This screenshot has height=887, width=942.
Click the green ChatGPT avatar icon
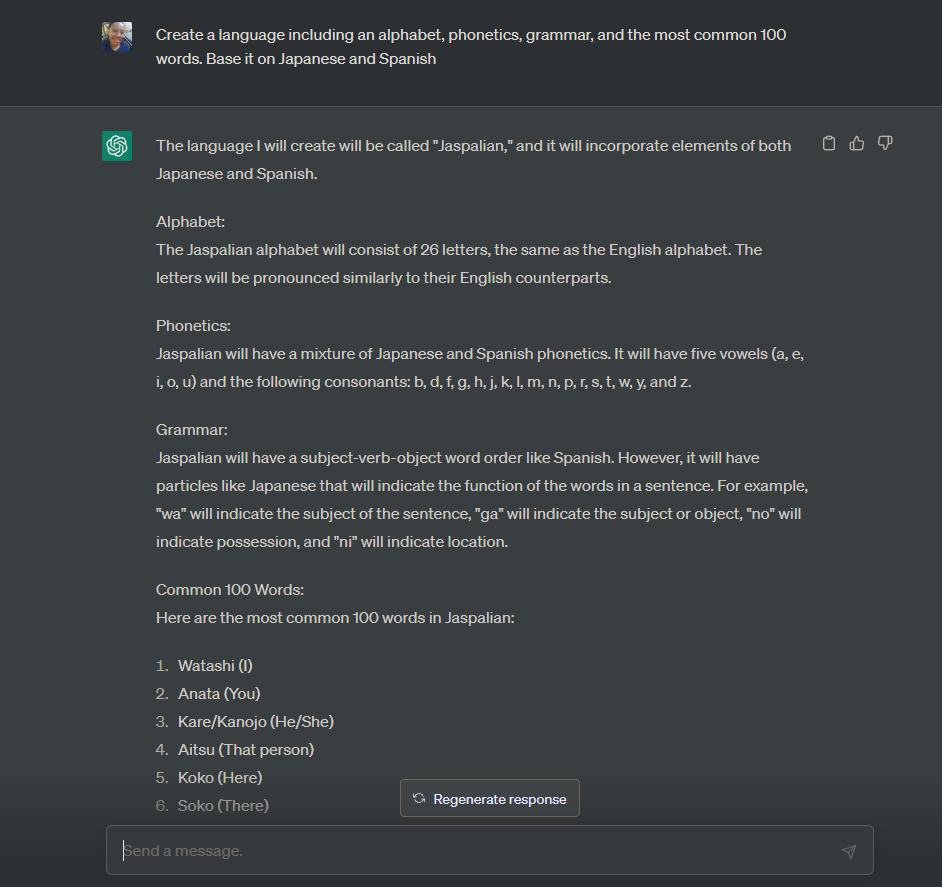click(117, 146)
